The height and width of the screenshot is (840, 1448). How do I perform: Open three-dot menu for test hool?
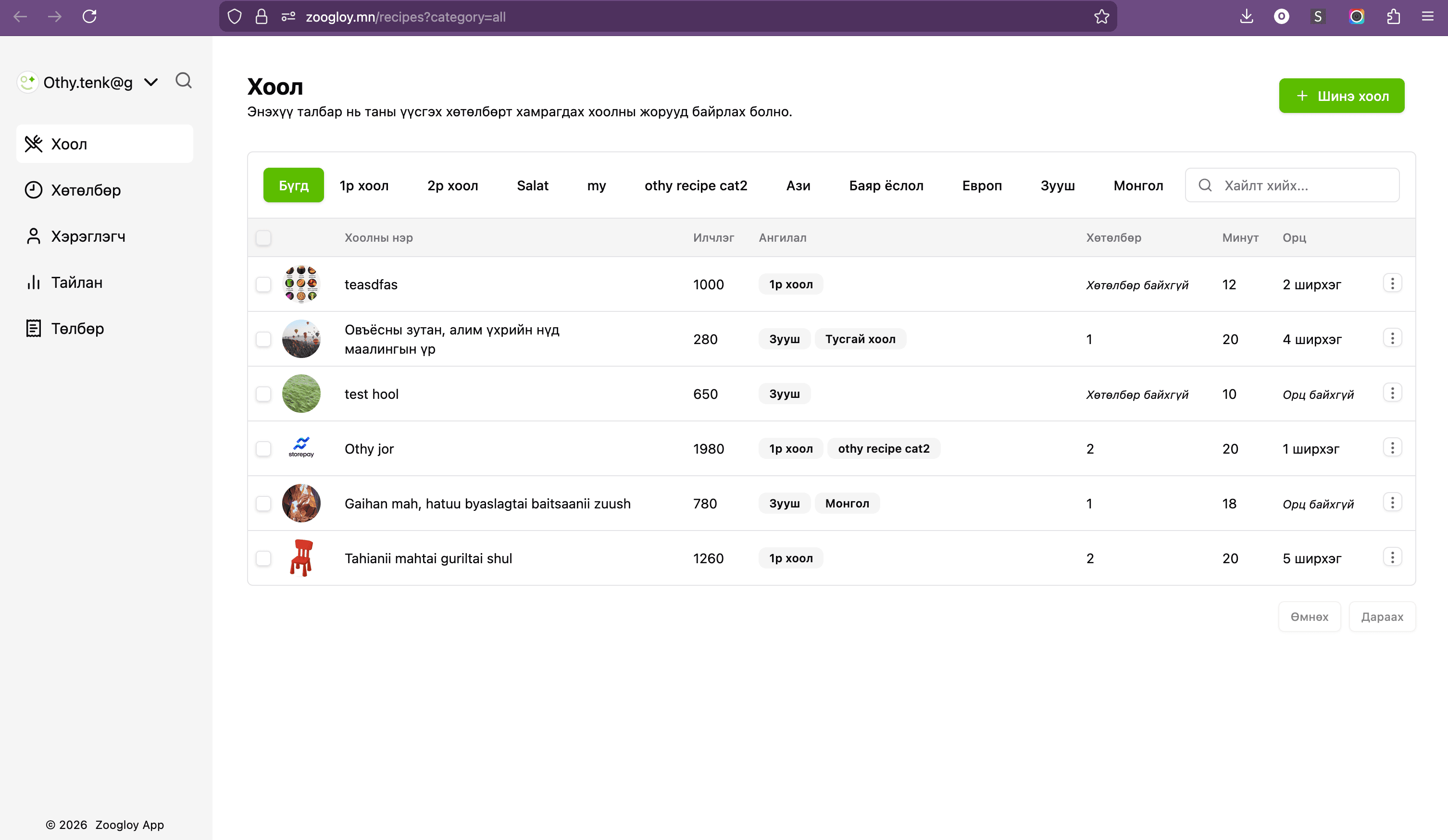coord(1392,393)
